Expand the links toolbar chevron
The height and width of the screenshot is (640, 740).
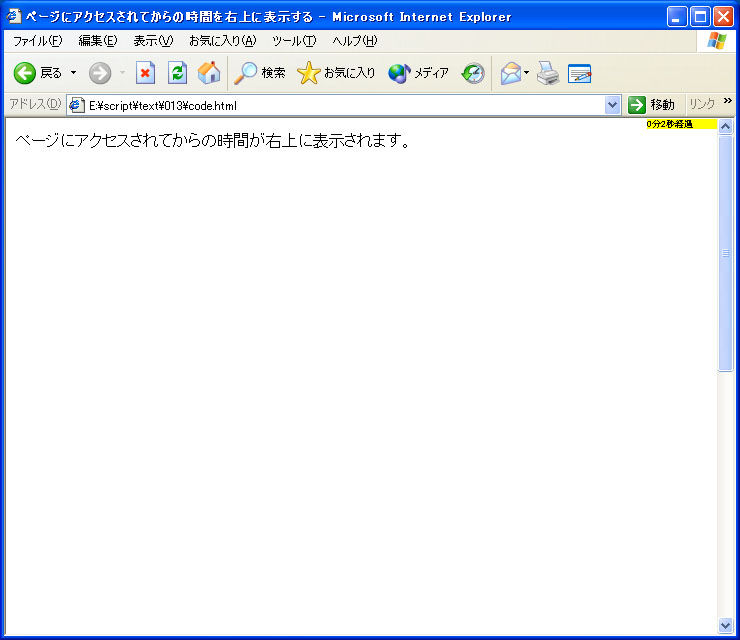[728, 101]
